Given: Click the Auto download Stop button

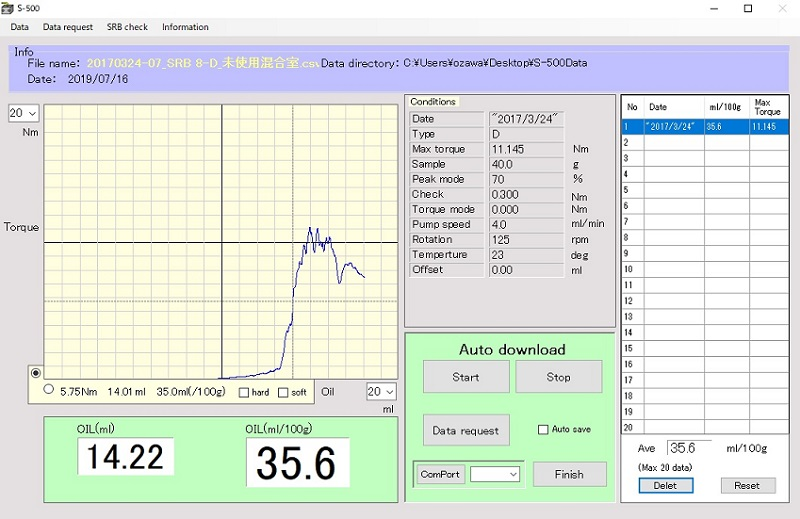Looking at the screenshot, I should coord(559,377).
